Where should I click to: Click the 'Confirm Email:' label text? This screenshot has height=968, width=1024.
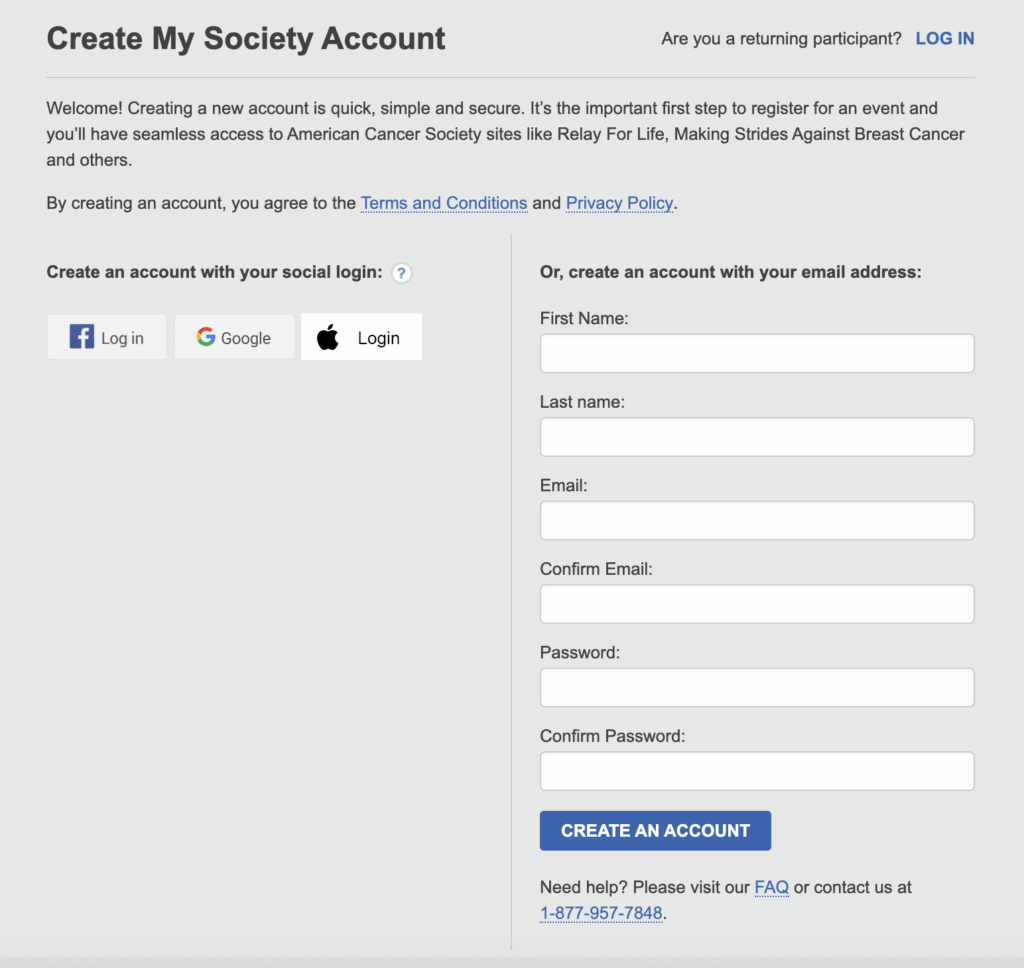click(x=596, y=569)
